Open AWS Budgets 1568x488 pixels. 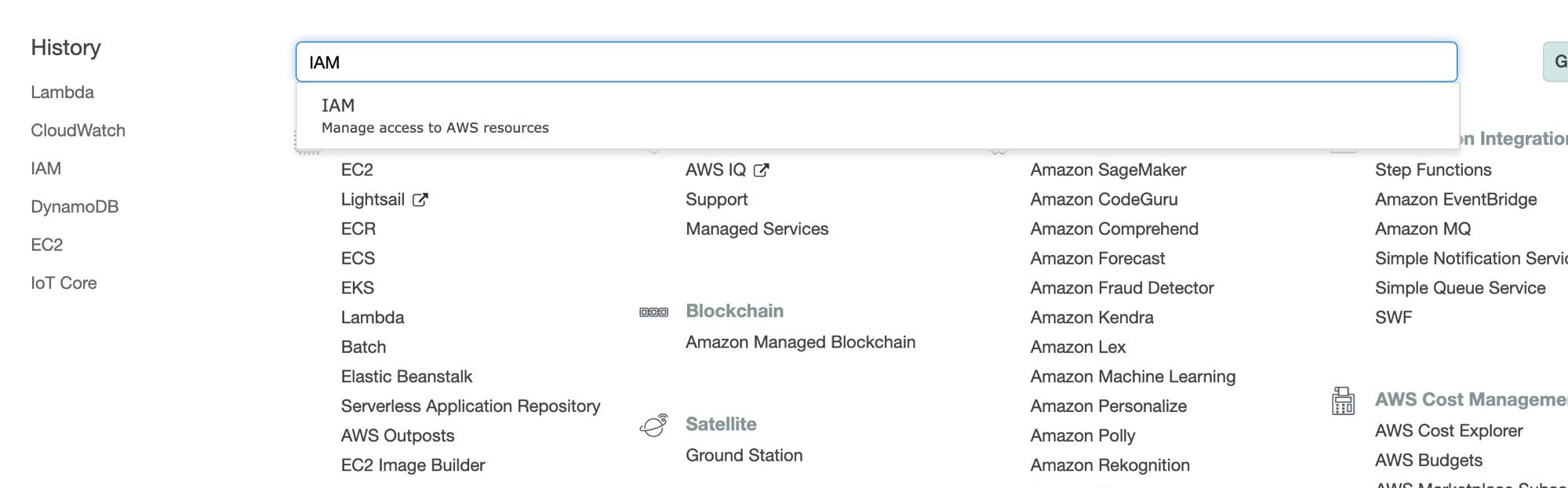1428,461
